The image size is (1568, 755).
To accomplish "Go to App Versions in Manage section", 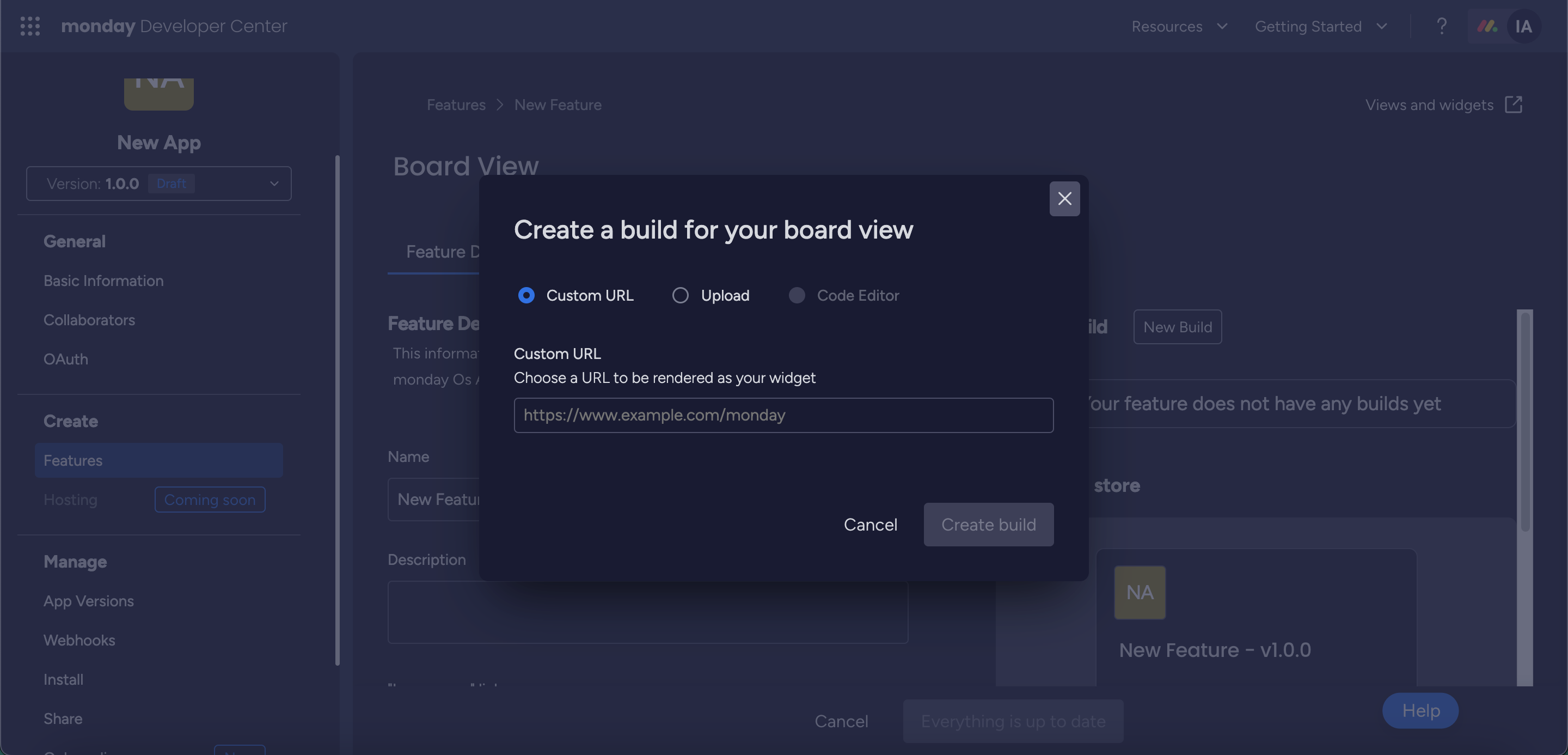I will [x=88, y=601].
